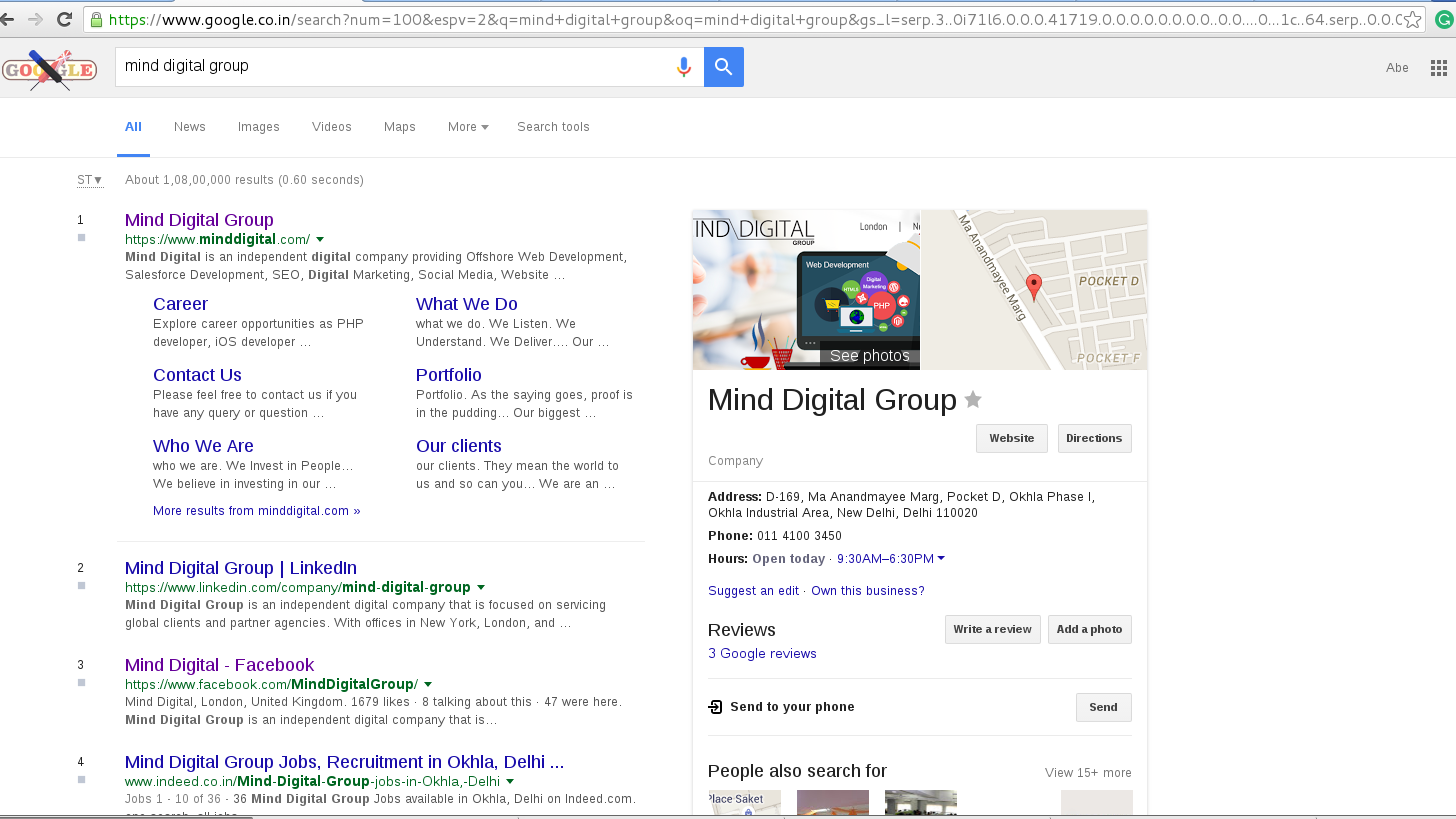Click the phone number 011 4100 3450
The width and height of the screenshot is (1456, 819).
point(799,536)
